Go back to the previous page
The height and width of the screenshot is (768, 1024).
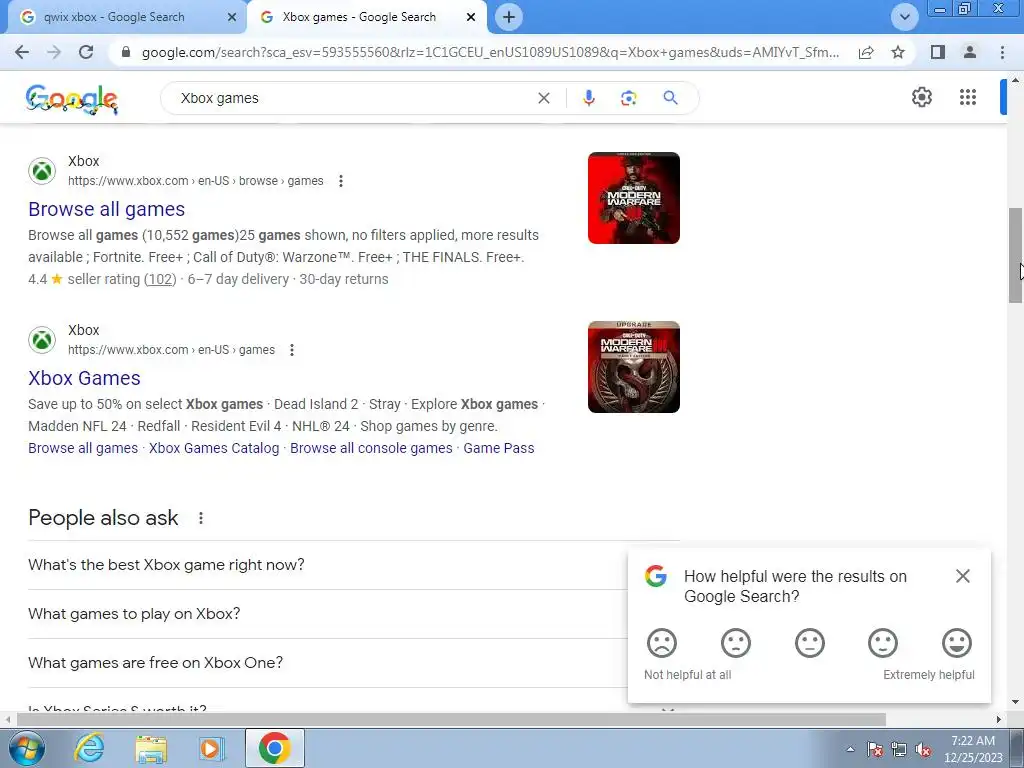point(22,52)
